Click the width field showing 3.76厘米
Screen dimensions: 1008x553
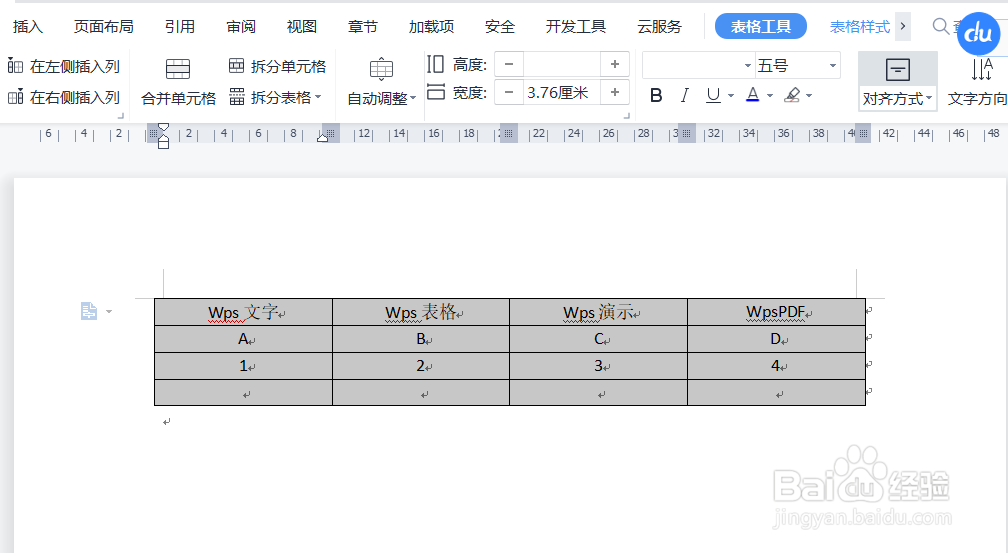tap(562, 93)
